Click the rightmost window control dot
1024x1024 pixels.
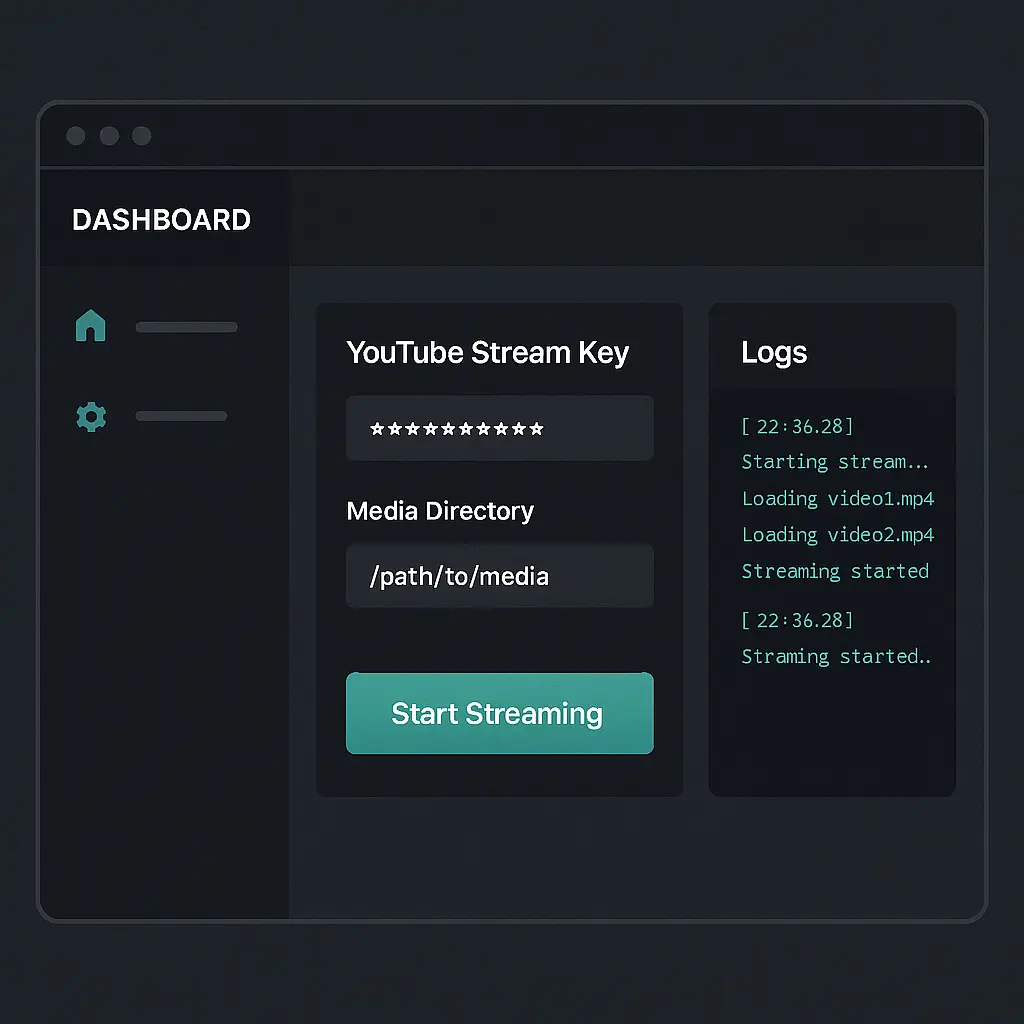(x=142, y=136)
